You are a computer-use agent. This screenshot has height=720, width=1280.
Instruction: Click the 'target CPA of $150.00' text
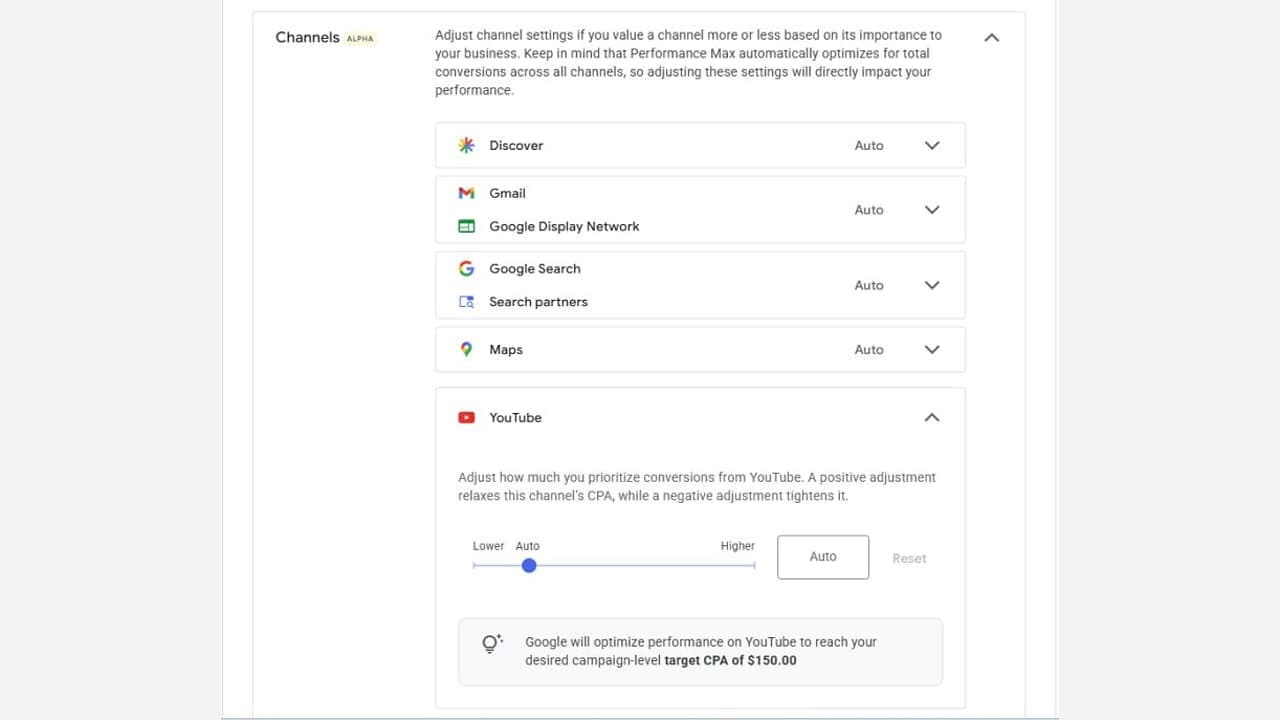[x=730, y=660]
